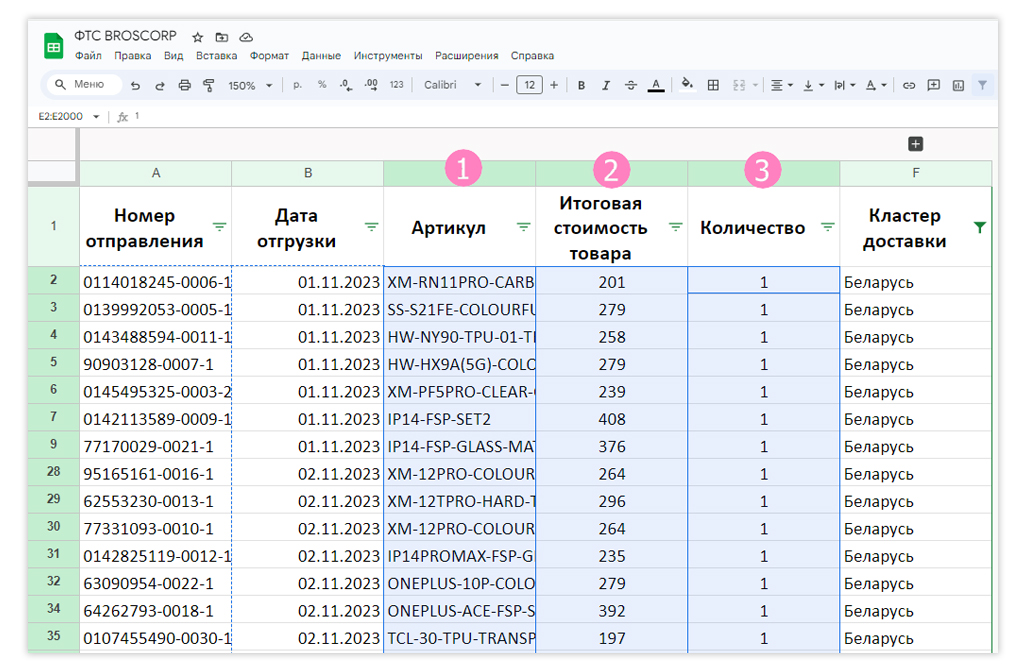The width and height of the screenshot is (1027, 672).
Task: Open the borders tool
Action: coord(713,85)
